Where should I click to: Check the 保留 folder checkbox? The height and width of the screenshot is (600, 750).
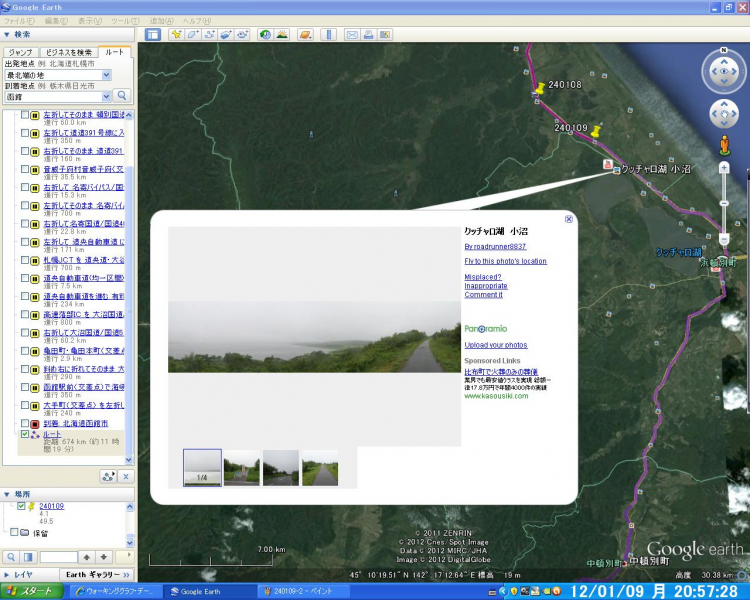14,533
